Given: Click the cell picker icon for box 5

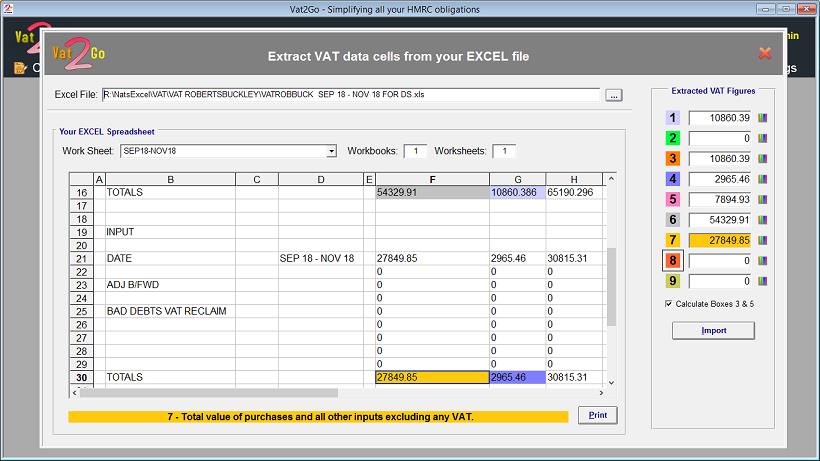Looking at the screenshot, I should [762, 200].
